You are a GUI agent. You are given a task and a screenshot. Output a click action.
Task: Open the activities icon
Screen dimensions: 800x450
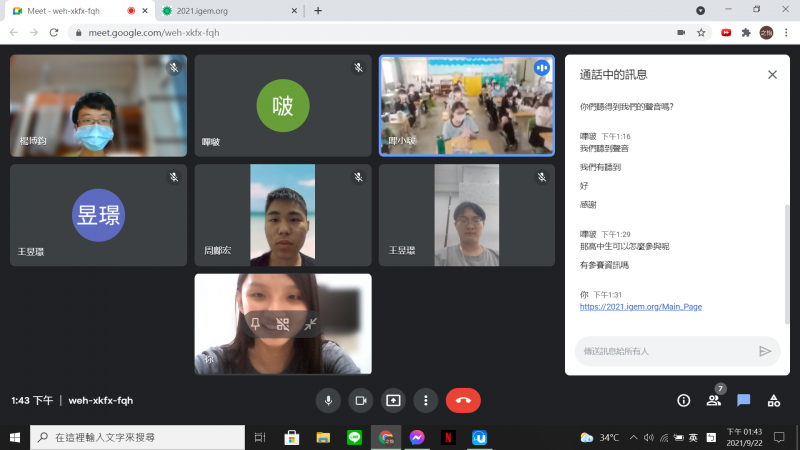coord(773,400)
